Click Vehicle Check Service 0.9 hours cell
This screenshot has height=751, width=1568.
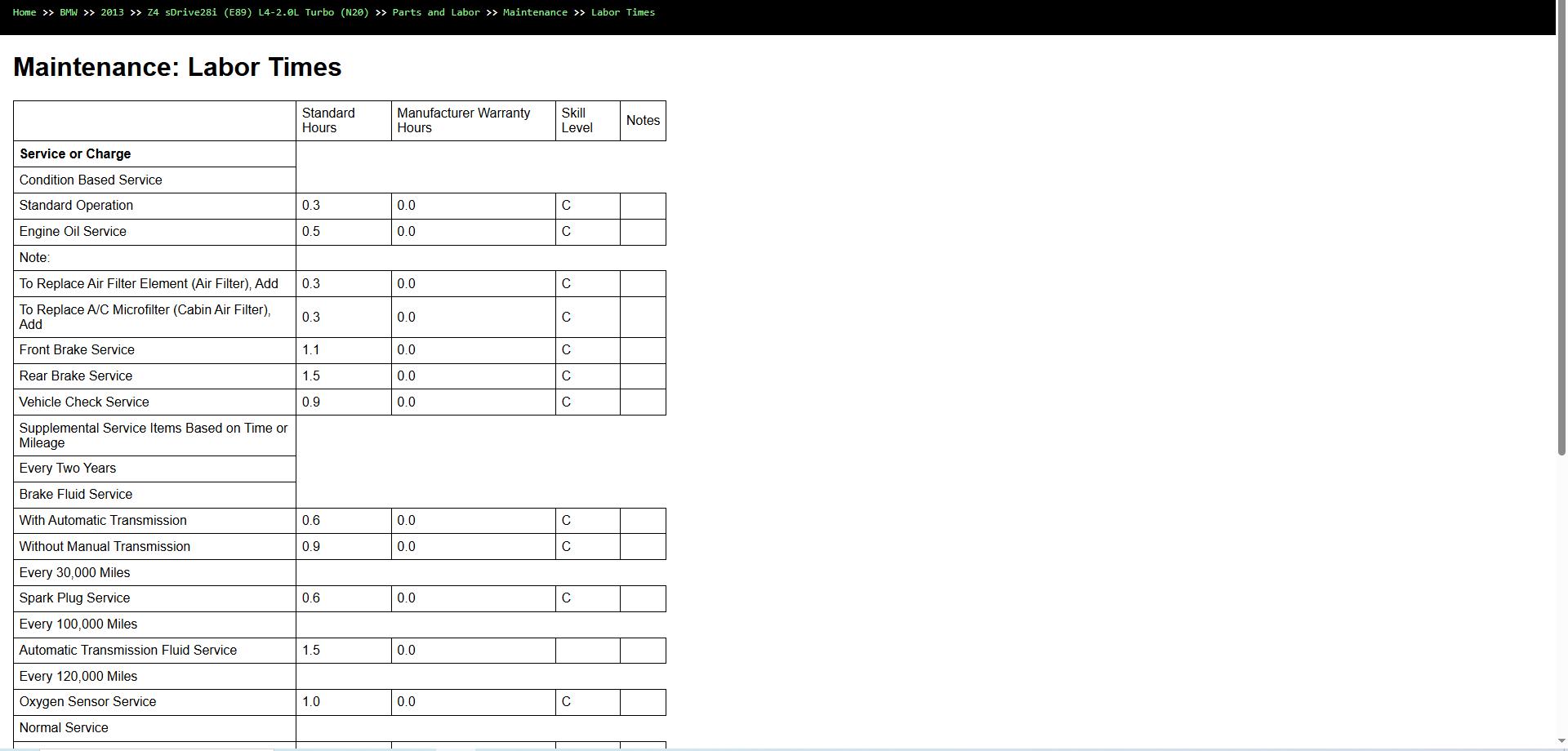click(x=343, y=402)
